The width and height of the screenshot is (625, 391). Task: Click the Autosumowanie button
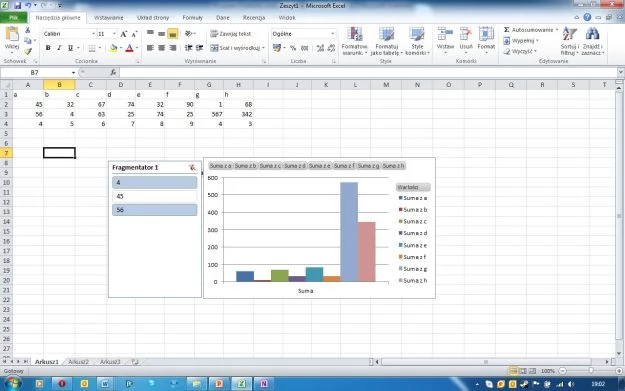[531, 30]
